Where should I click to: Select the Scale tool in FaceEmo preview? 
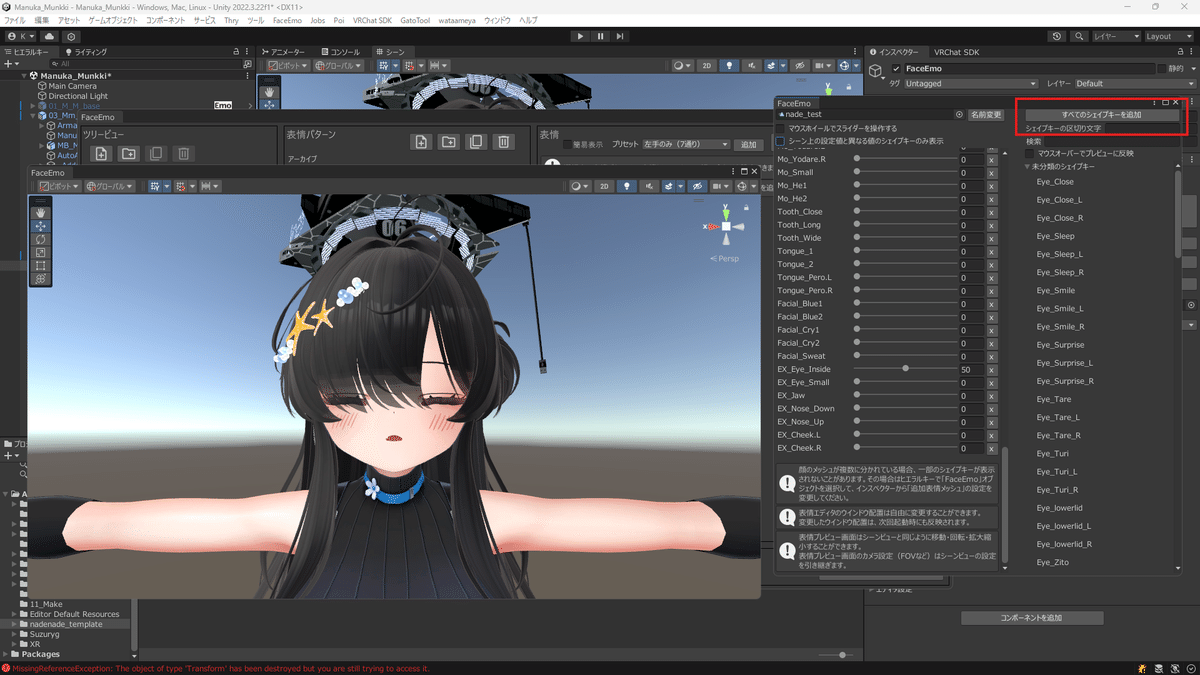click(41, 253)
